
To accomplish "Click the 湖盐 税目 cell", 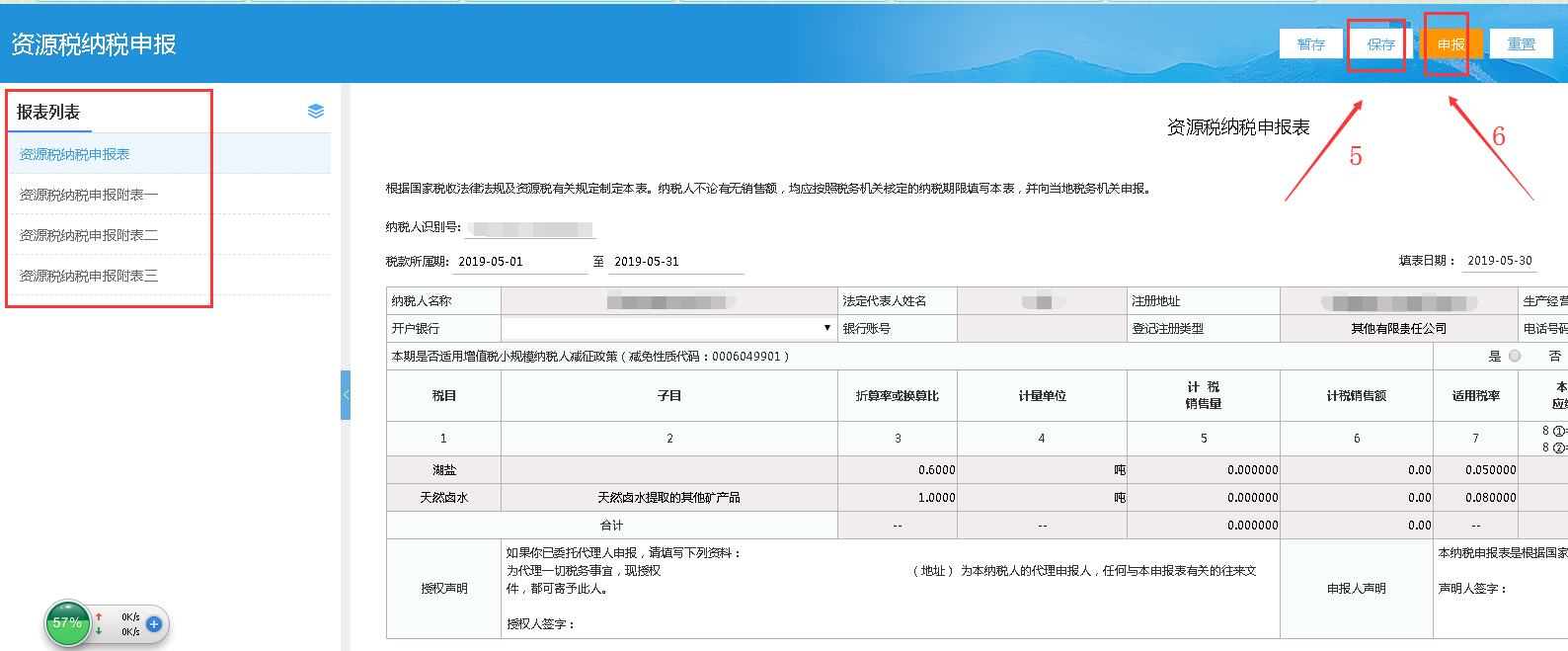I will [x=444, y=470].
